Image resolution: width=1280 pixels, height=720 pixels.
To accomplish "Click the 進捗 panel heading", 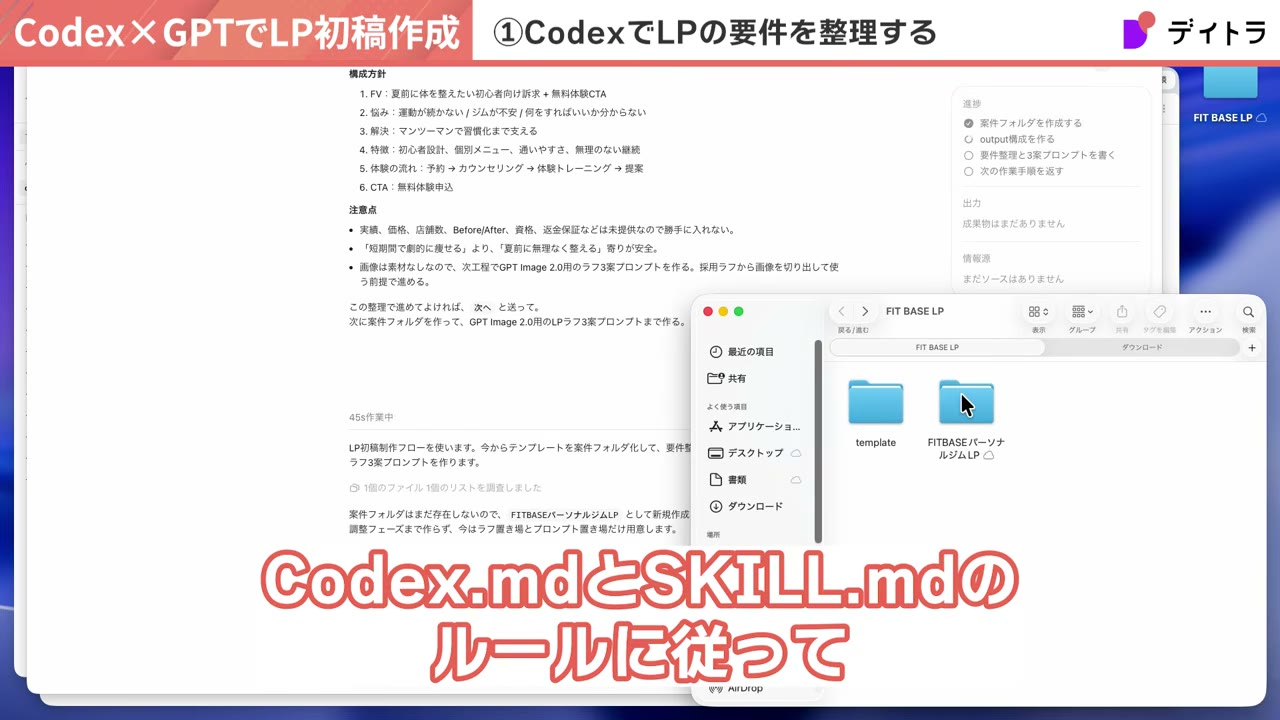I will [972, 104].
